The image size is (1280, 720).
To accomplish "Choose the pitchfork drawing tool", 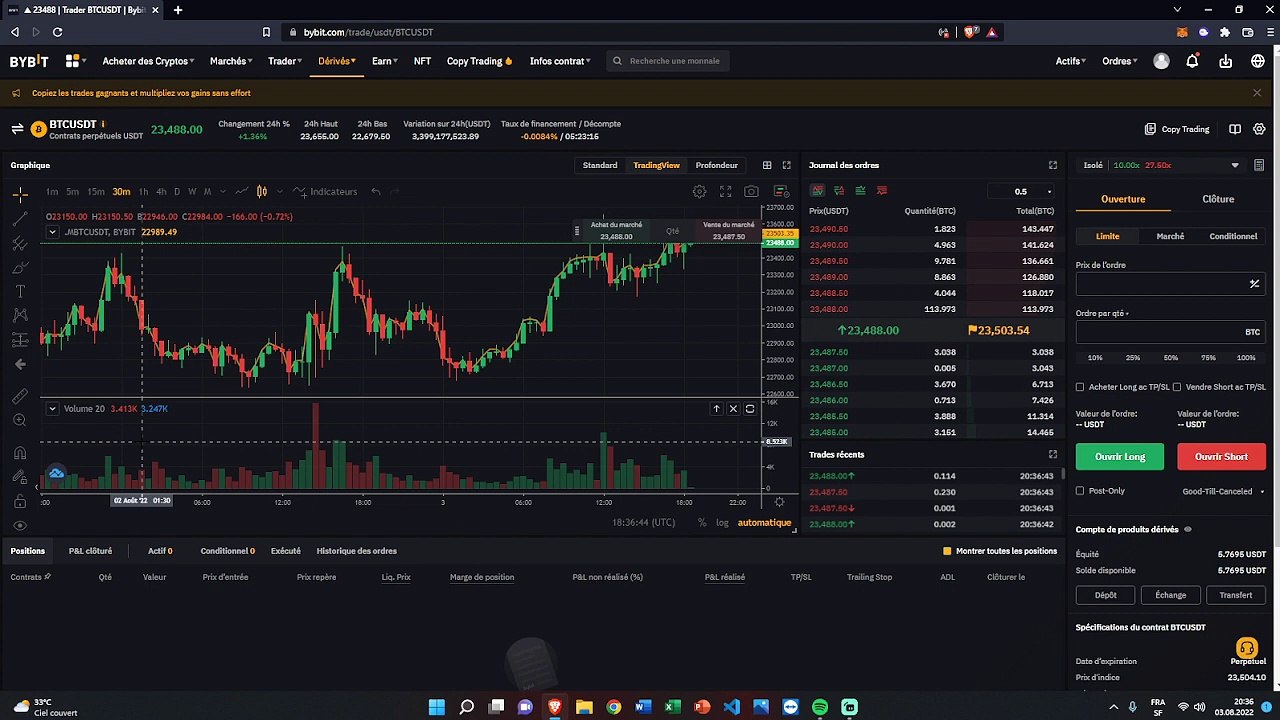I will 20,243.
